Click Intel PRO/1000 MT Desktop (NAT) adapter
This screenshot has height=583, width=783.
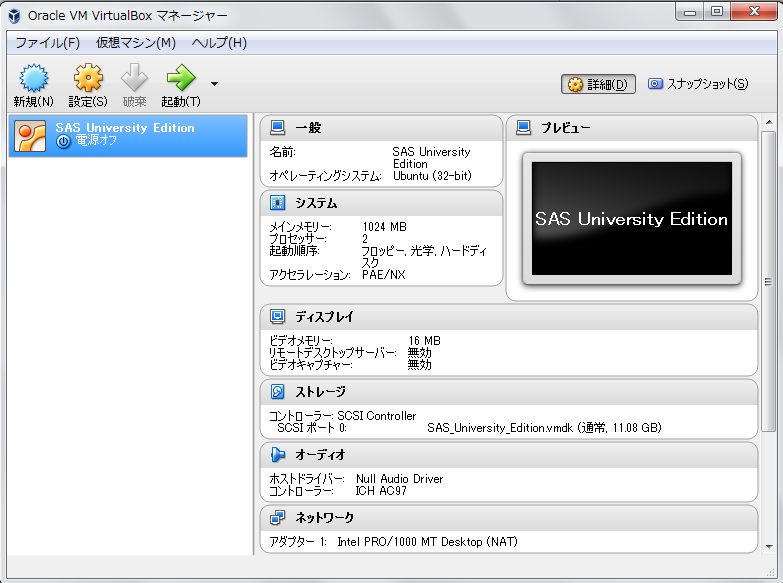point(427,542)
